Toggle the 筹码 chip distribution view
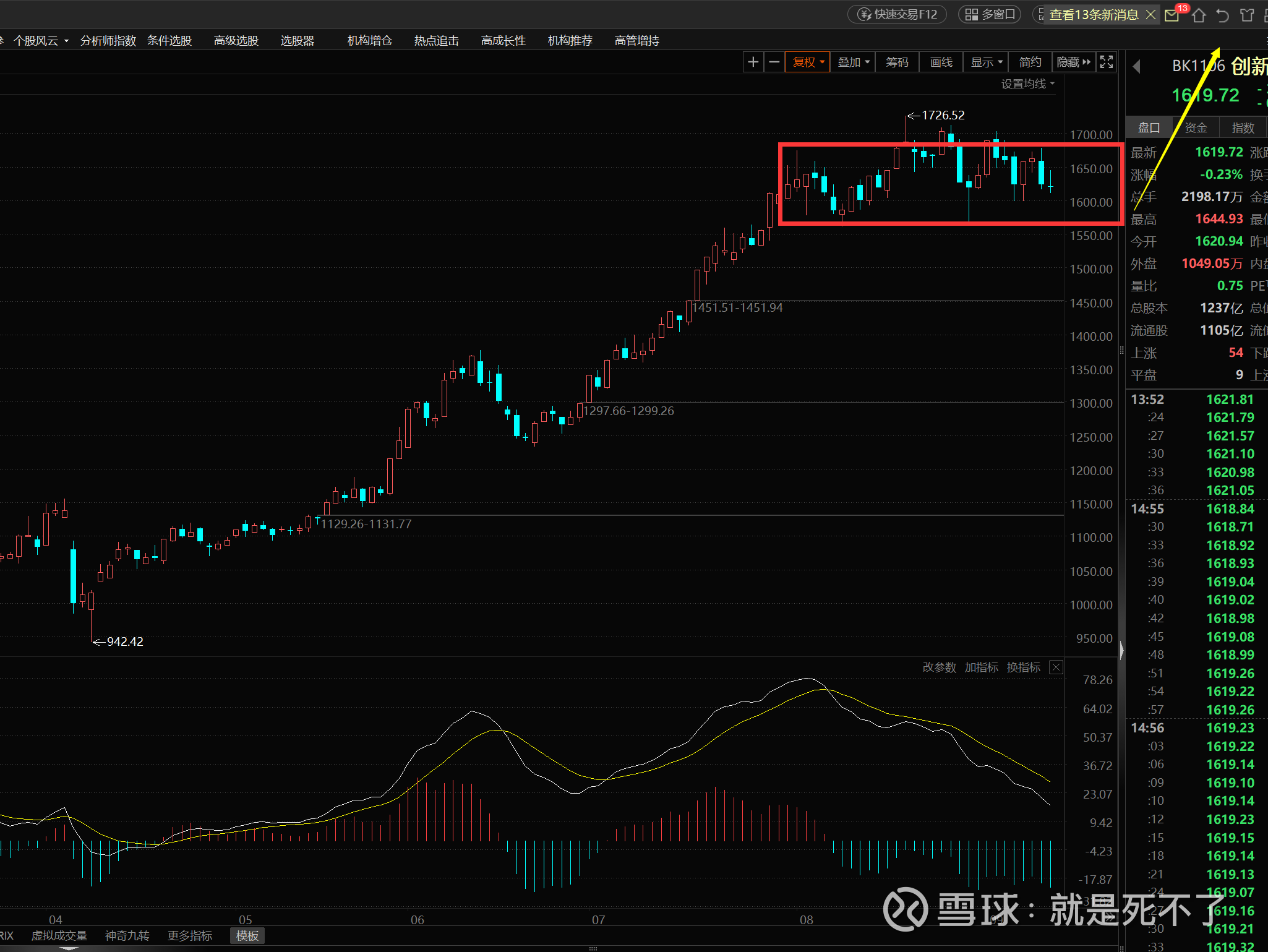Screen dimensions: 1268x952 tap(897, 62)
